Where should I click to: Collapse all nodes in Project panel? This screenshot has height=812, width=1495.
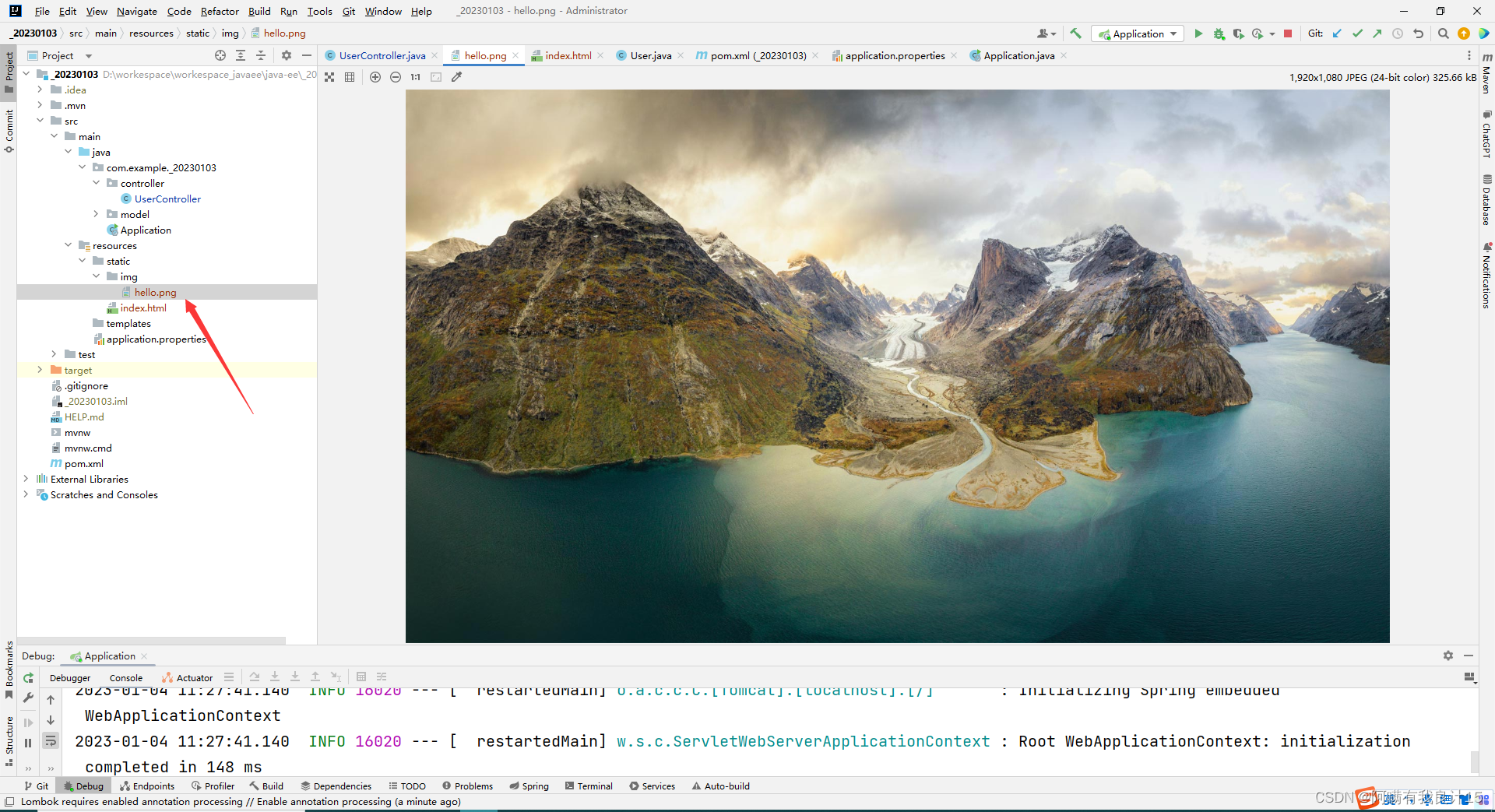pos(261,55)
